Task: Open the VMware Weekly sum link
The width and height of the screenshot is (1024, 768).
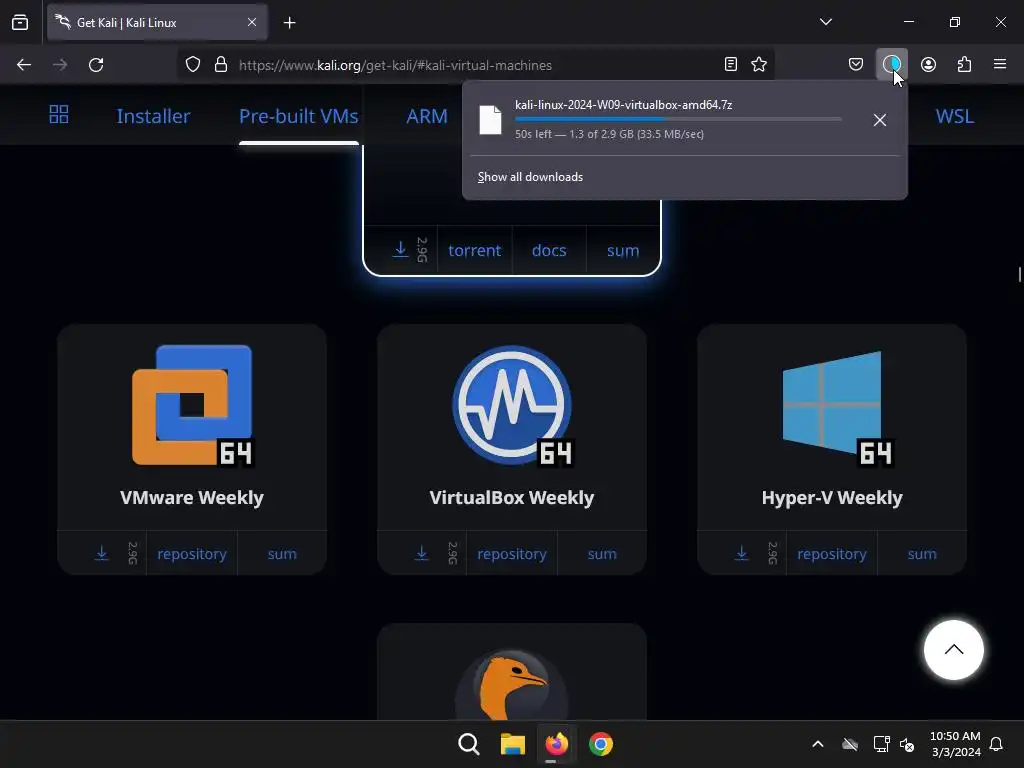Action: (x=282, y=554)
